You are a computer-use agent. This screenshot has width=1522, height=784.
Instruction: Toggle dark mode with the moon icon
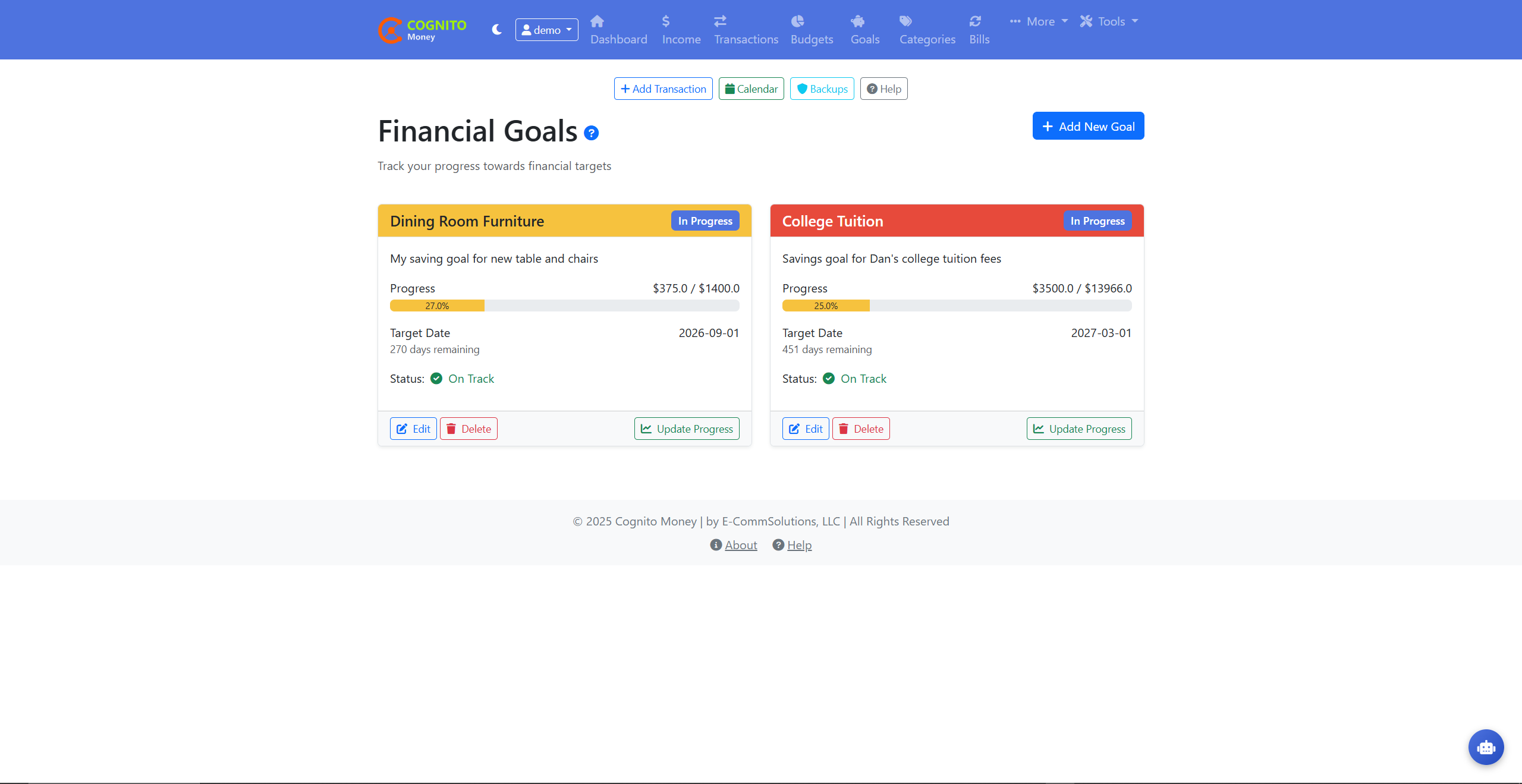pyautogui.click(x=497, y=29)
